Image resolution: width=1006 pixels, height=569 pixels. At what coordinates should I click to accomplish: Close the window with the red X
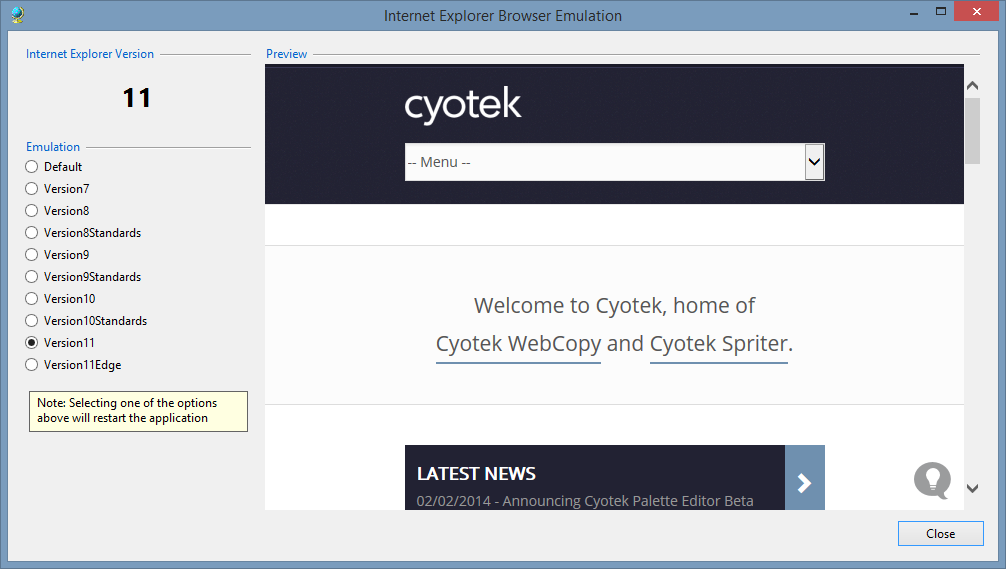point(976,12)
